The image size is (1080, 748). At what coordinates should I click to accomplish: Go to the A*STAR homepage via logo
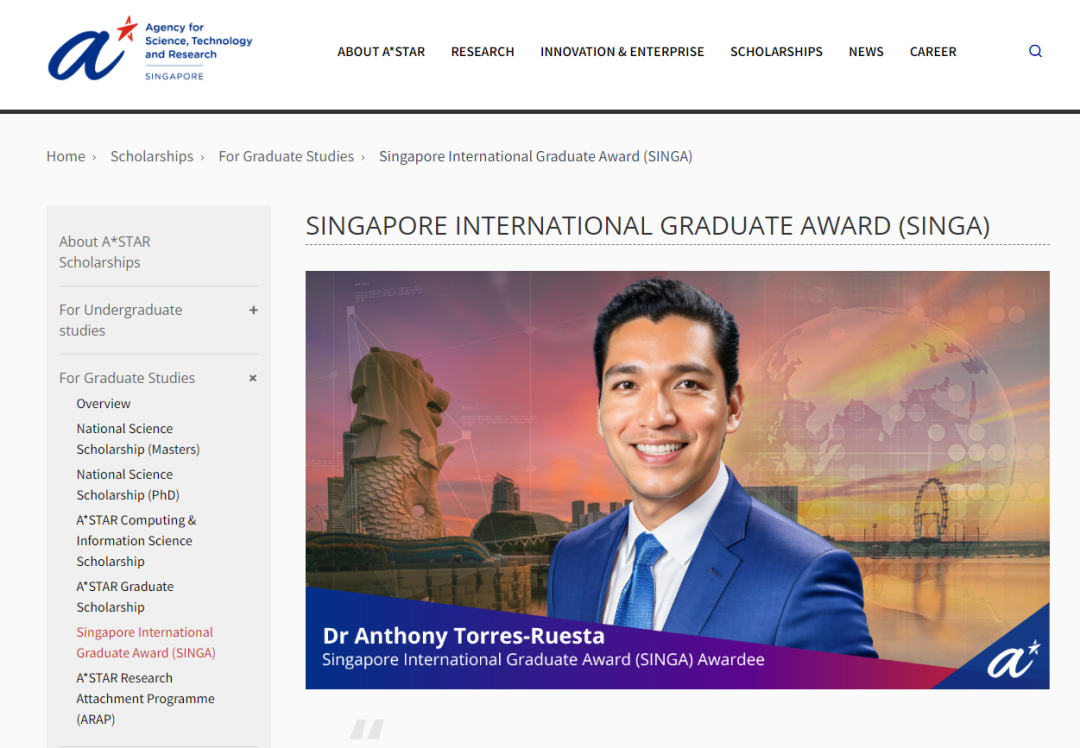point(150,50)
